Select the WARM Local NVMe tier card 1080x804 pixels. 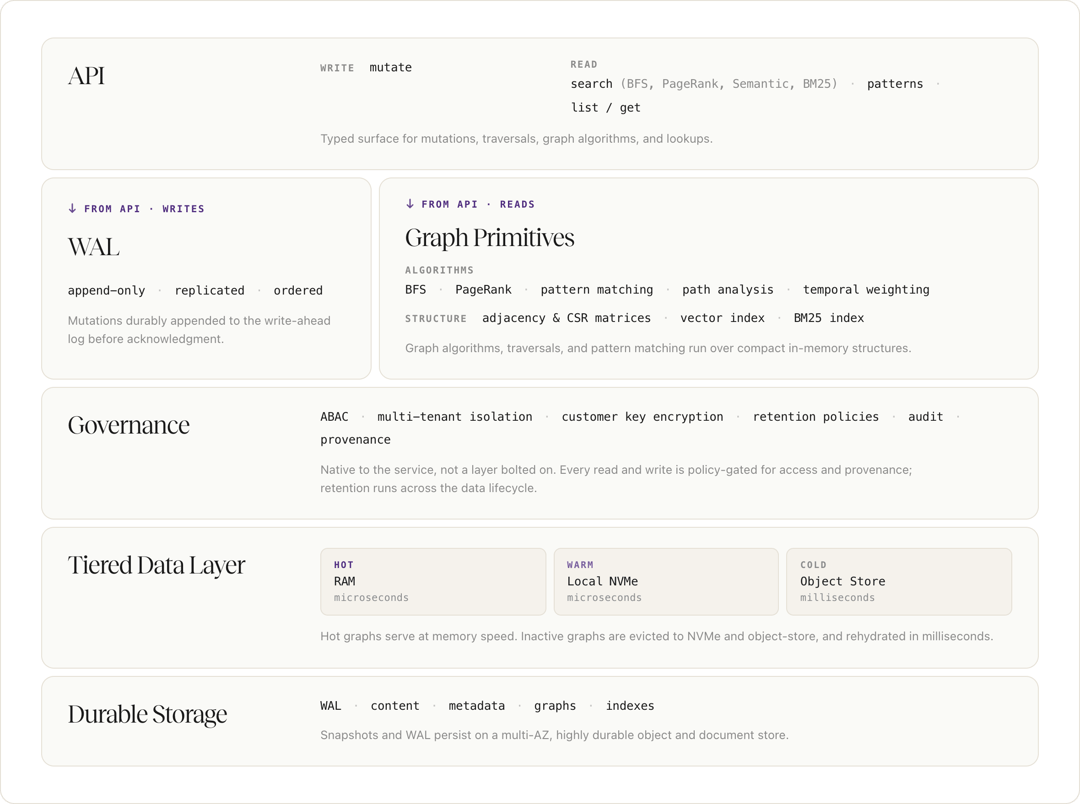(666, 581)
